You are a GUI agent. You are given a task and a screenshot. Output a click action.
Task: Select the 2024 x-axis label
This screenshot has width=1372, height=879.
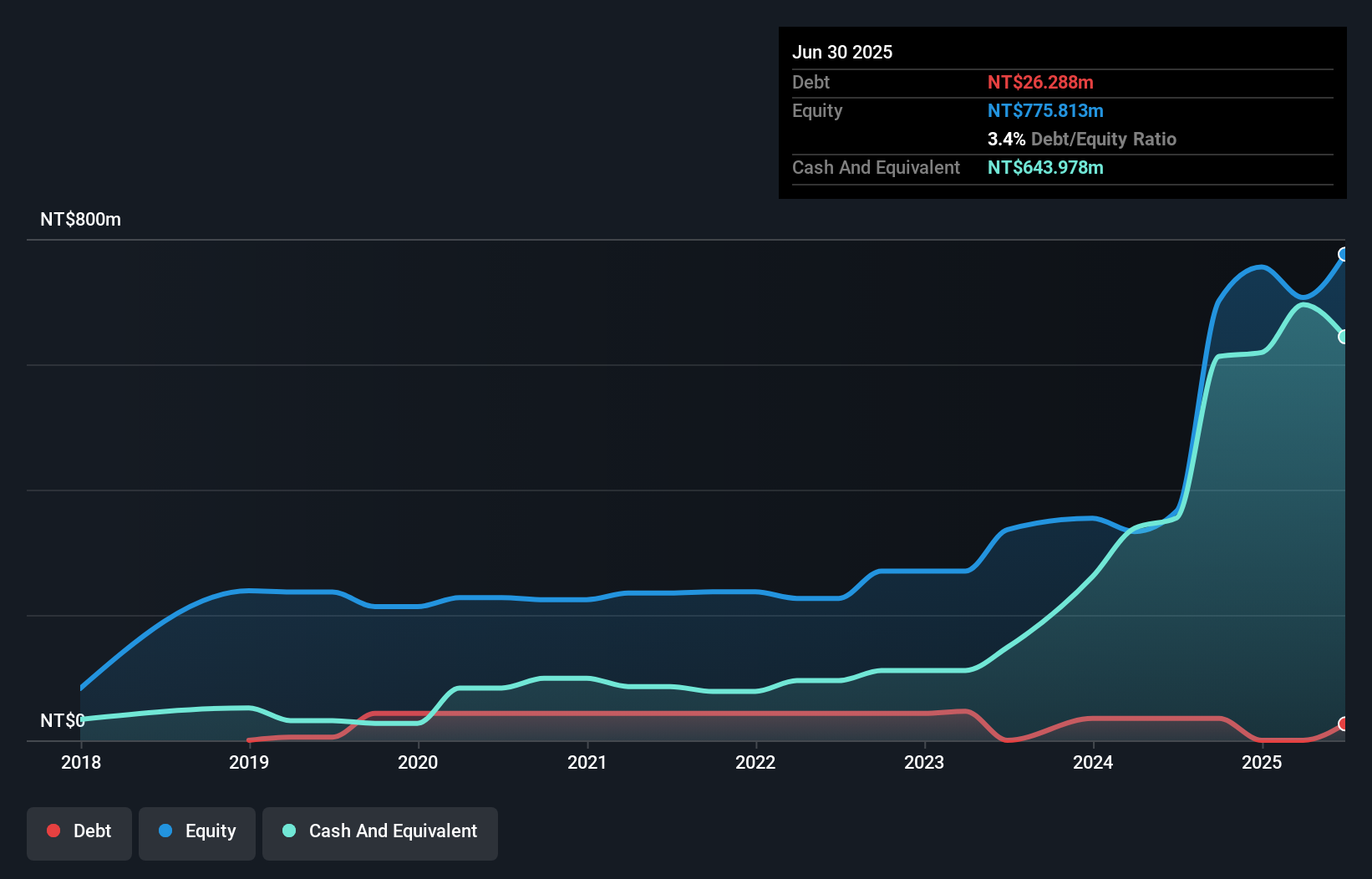[x=1093, y=762]
